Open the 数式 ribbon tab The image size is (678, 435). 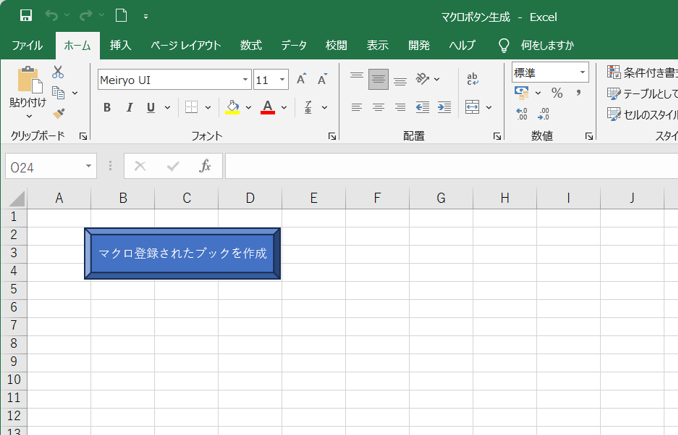(251, 45)
